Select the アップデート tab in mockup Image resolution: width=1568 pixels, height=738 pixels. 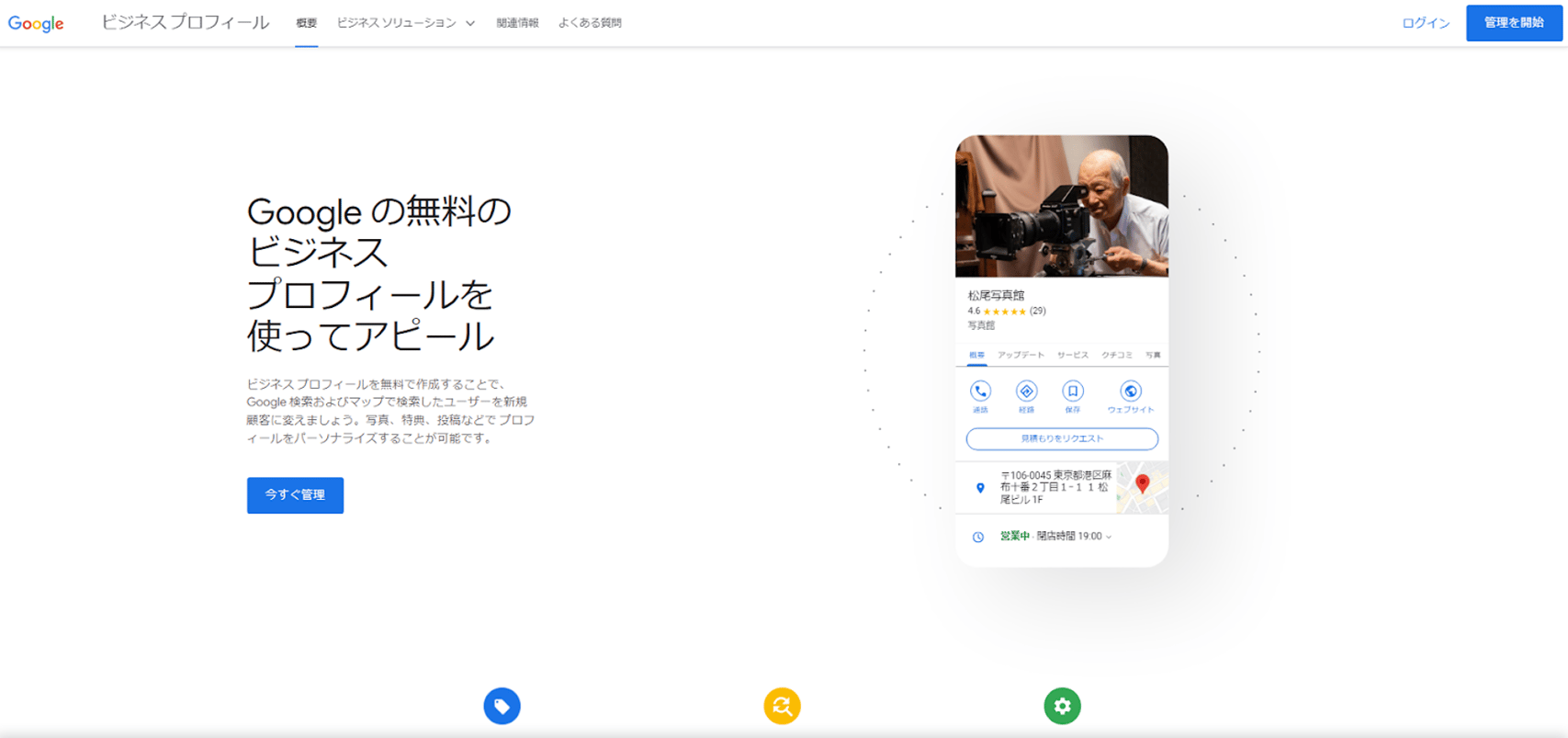pyautogui.click(x=1021, y=355)
